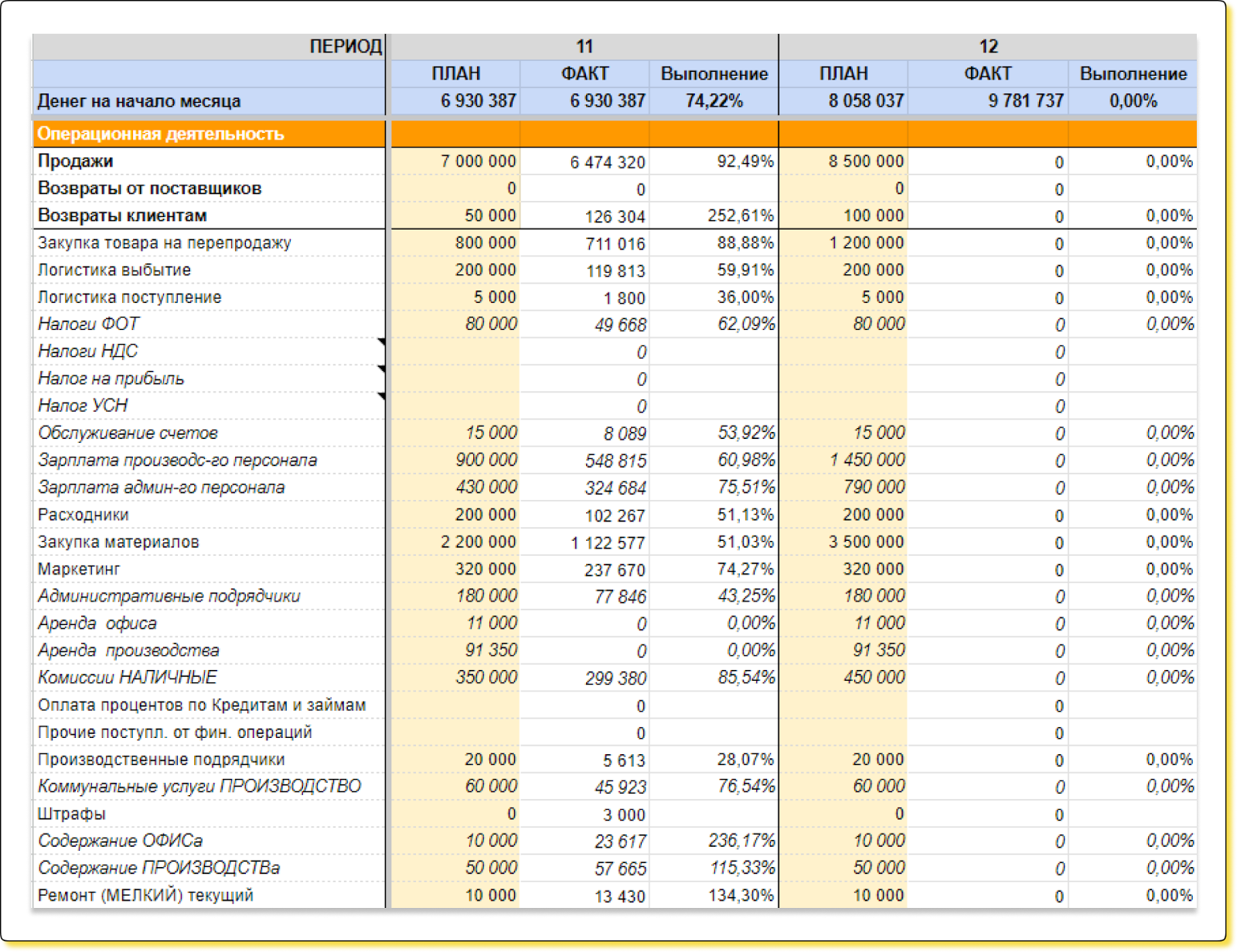The height and width of the screenshot is (952, 1237).
Task: Select the 350 000 plan for Комиссии НАЛИЧНЫЕ
Action: click(486, 678)
